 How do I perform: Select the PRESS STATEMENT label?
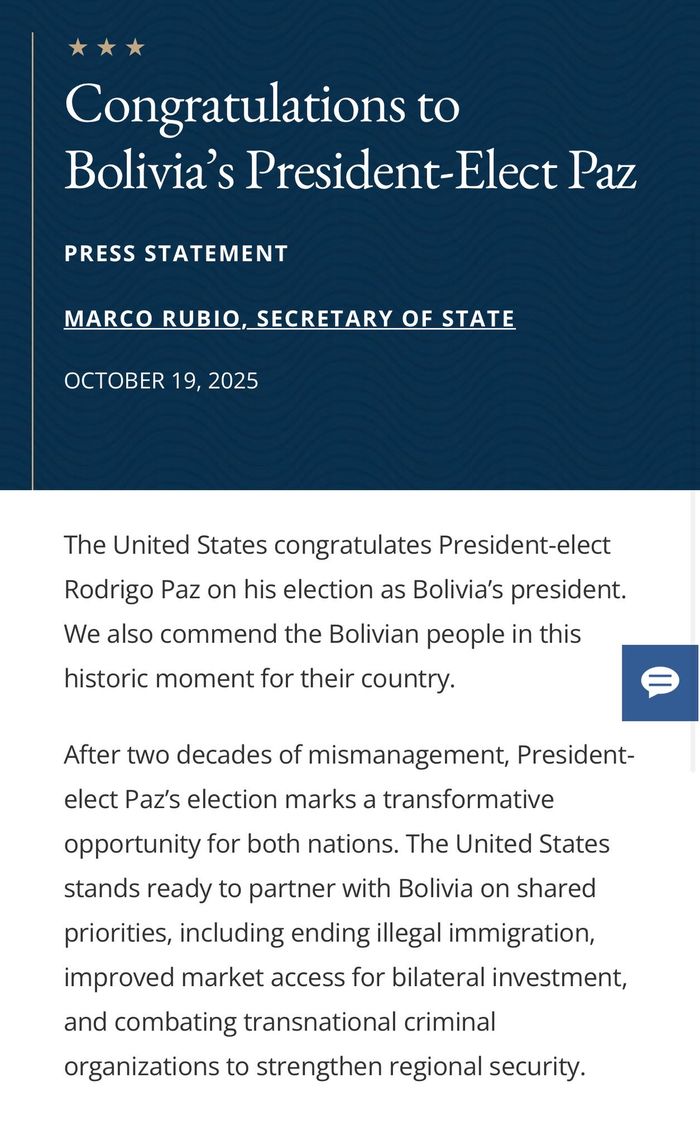click(x=176, y=254)
